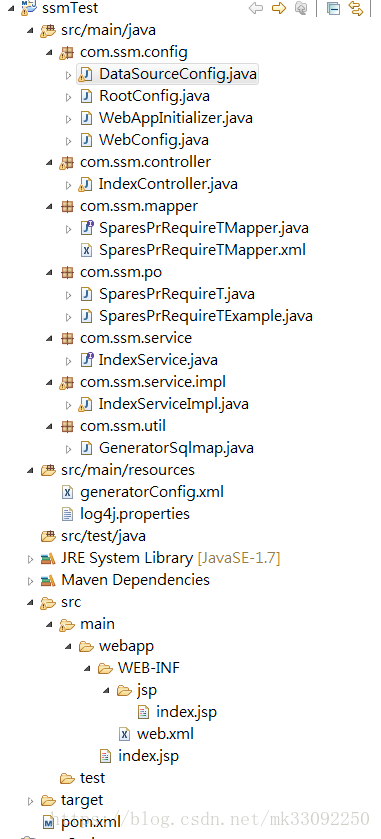Select index.jsp inside the jsp folder
The height and width of the screenshot is (839, 381).
(x=186, y=712)
